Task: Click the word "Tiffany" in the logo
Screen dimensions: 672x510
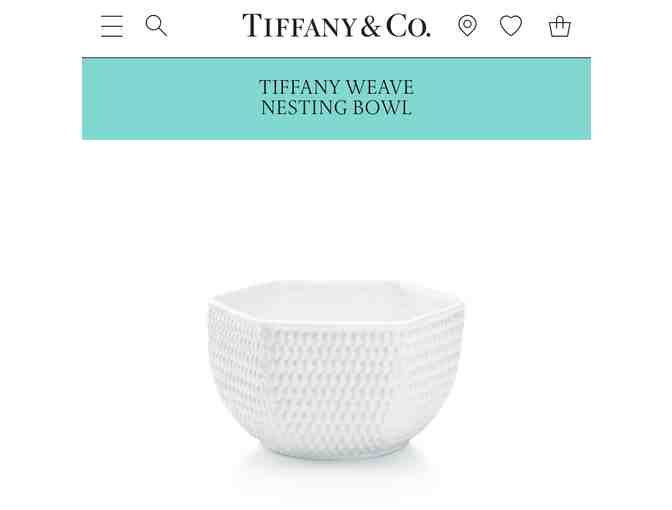Action: (299, 26)
